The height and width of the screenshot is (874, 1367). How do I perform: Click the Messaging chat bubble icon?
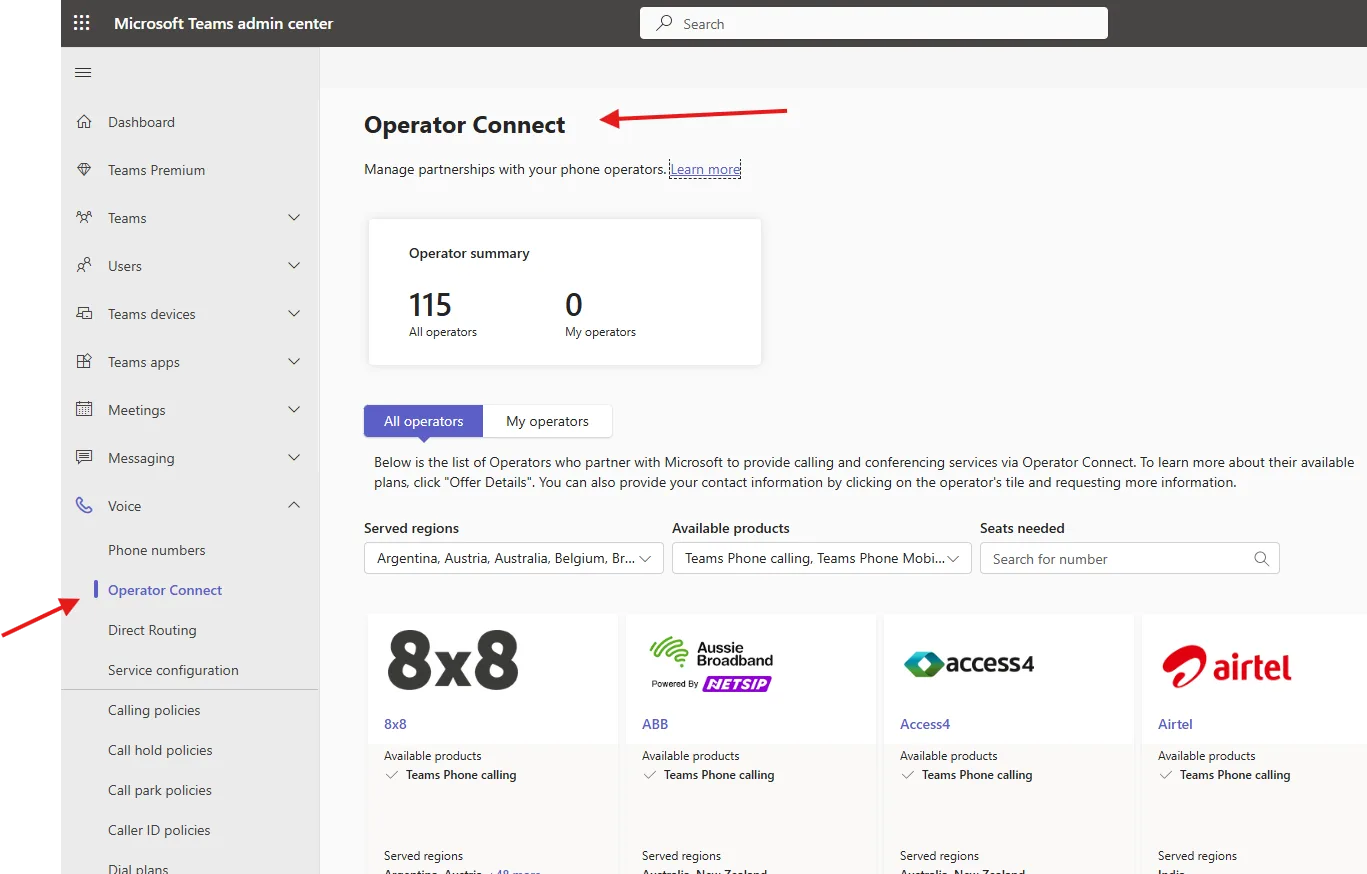point(84,457)
